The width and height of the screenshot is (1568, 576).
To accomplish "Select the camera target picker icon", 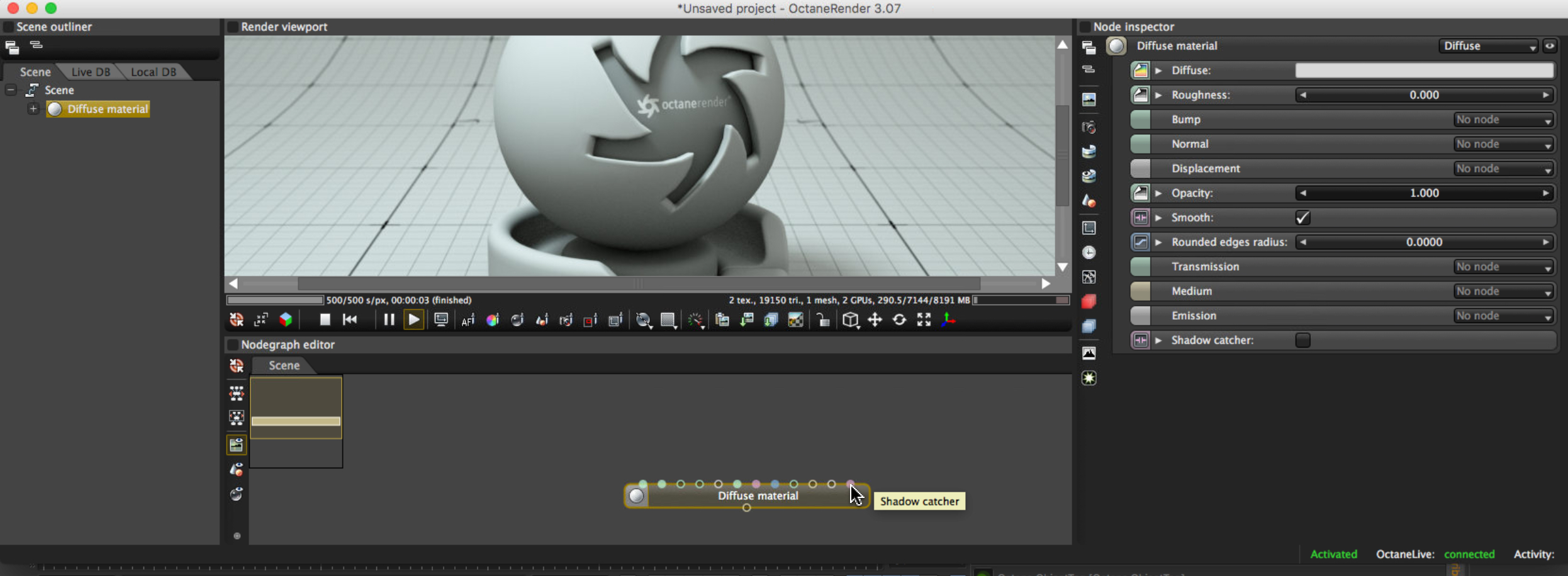I will (566, 320).
